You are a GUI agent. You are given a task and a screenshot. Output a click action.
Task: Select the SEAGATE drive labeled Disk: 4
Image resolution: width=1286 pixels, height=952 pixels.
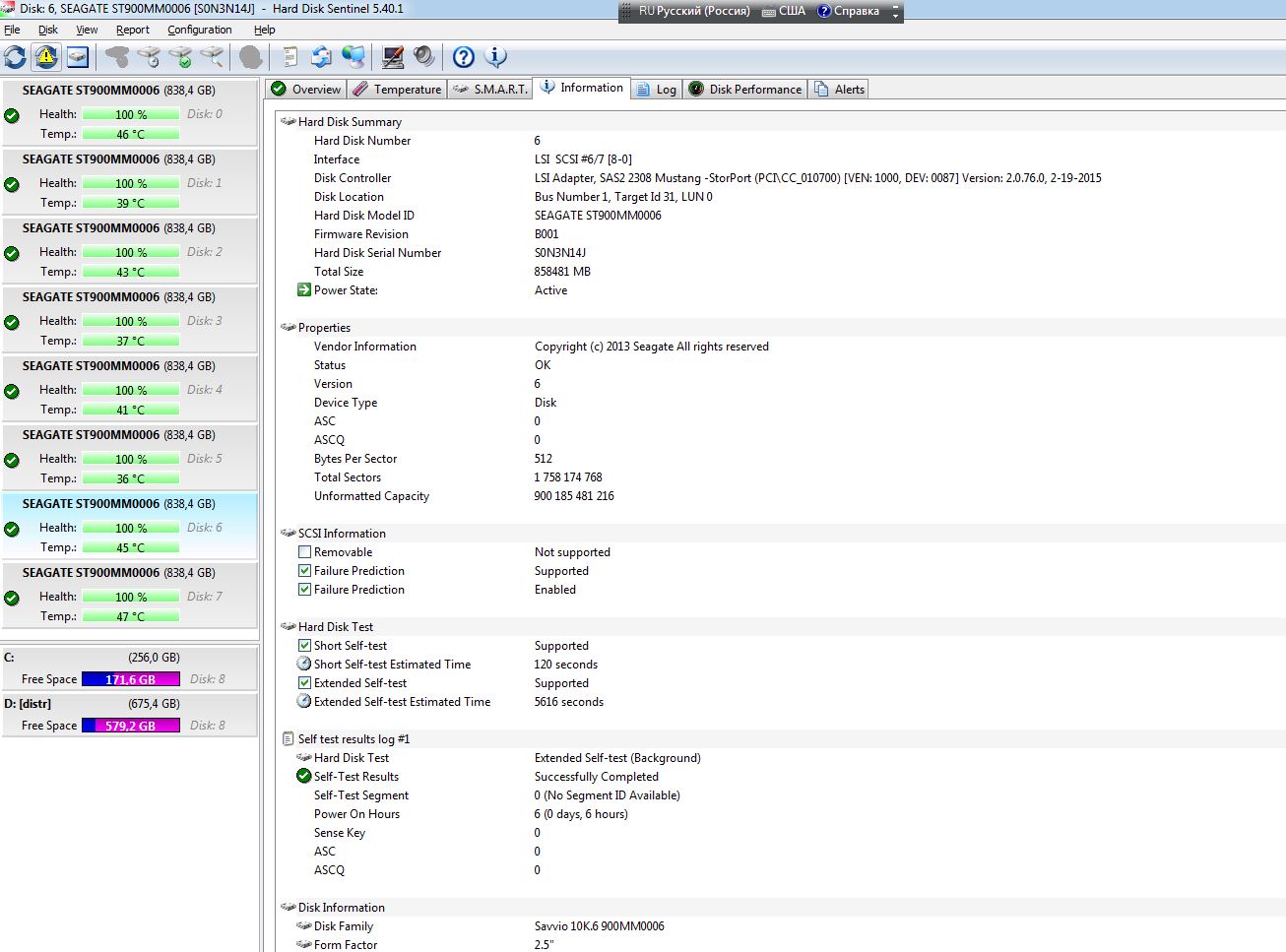pos(130,388)
